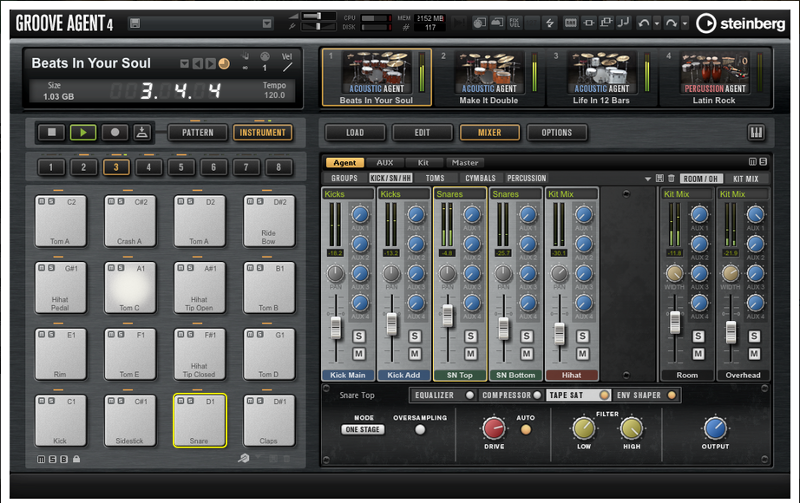Solo the Room channel
This screenshot has width=800, height=503.
(698, 336)
